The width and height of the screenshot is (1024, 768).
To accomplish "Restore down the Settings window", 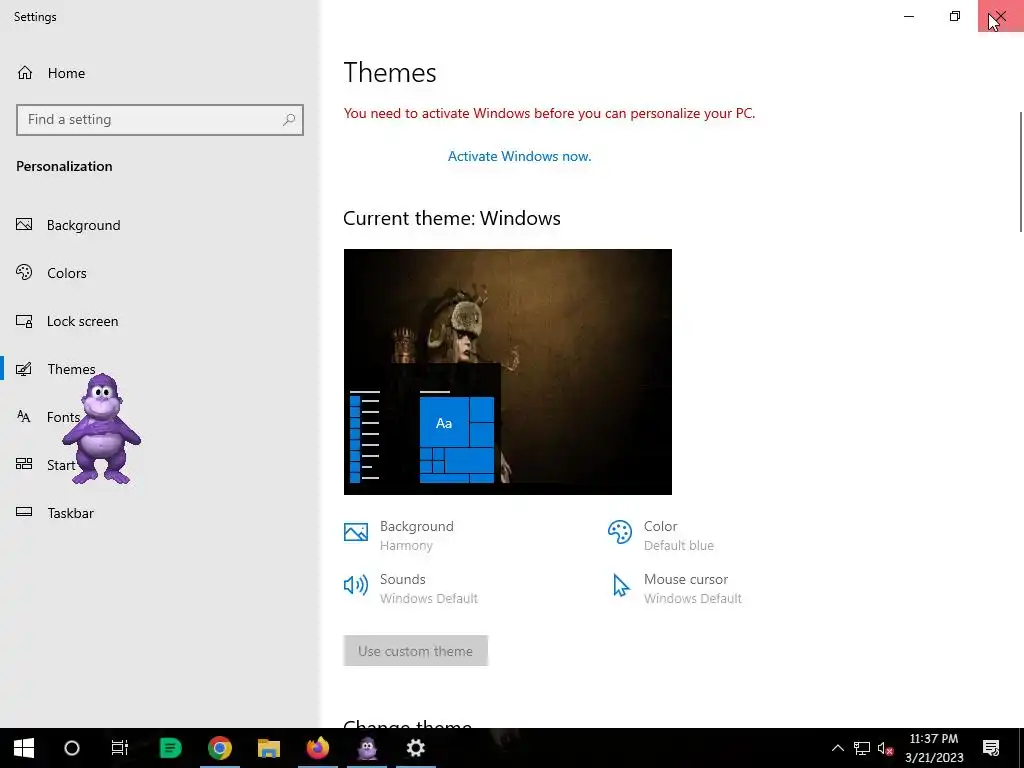I will tap(955, 16).
